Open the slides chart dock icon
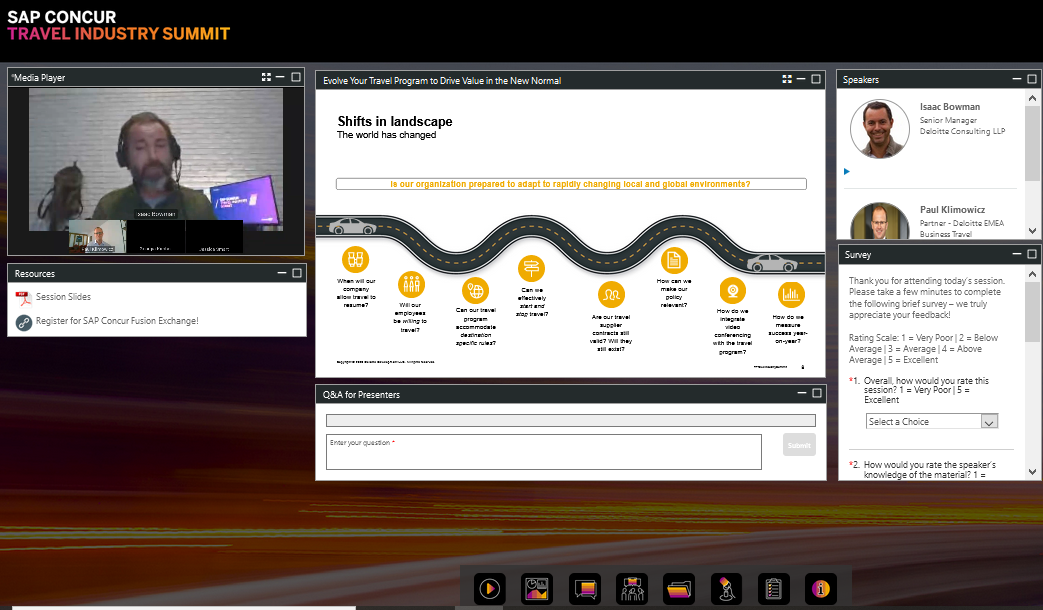1043x610 pixels. (x=537, y=589)
